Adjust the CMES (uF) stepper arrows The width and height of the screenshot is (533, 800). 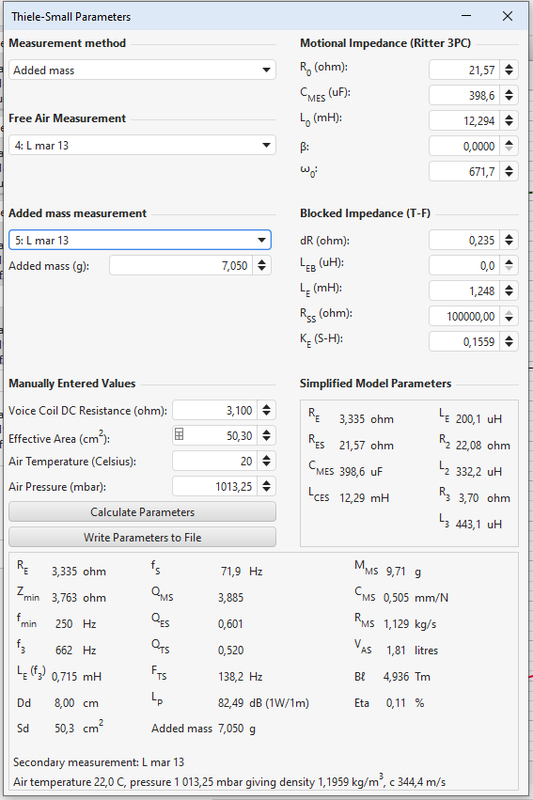[x=509, y=95]
